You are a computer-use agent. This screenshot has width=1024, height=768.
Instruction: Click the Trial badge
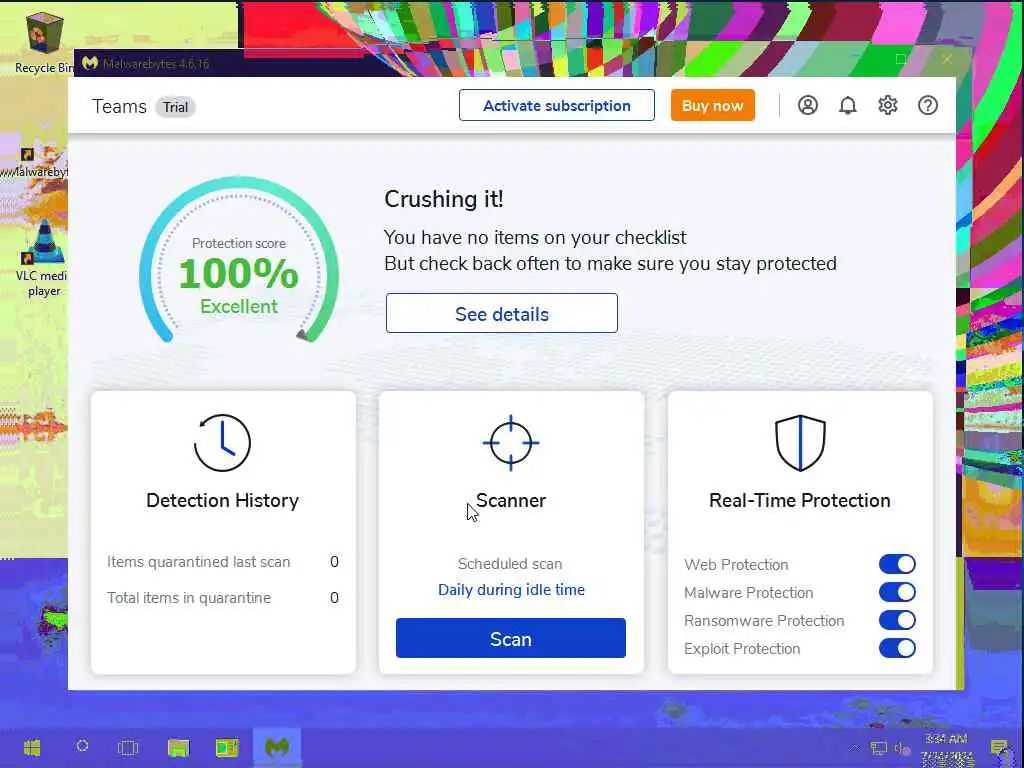tap(175, 107)
